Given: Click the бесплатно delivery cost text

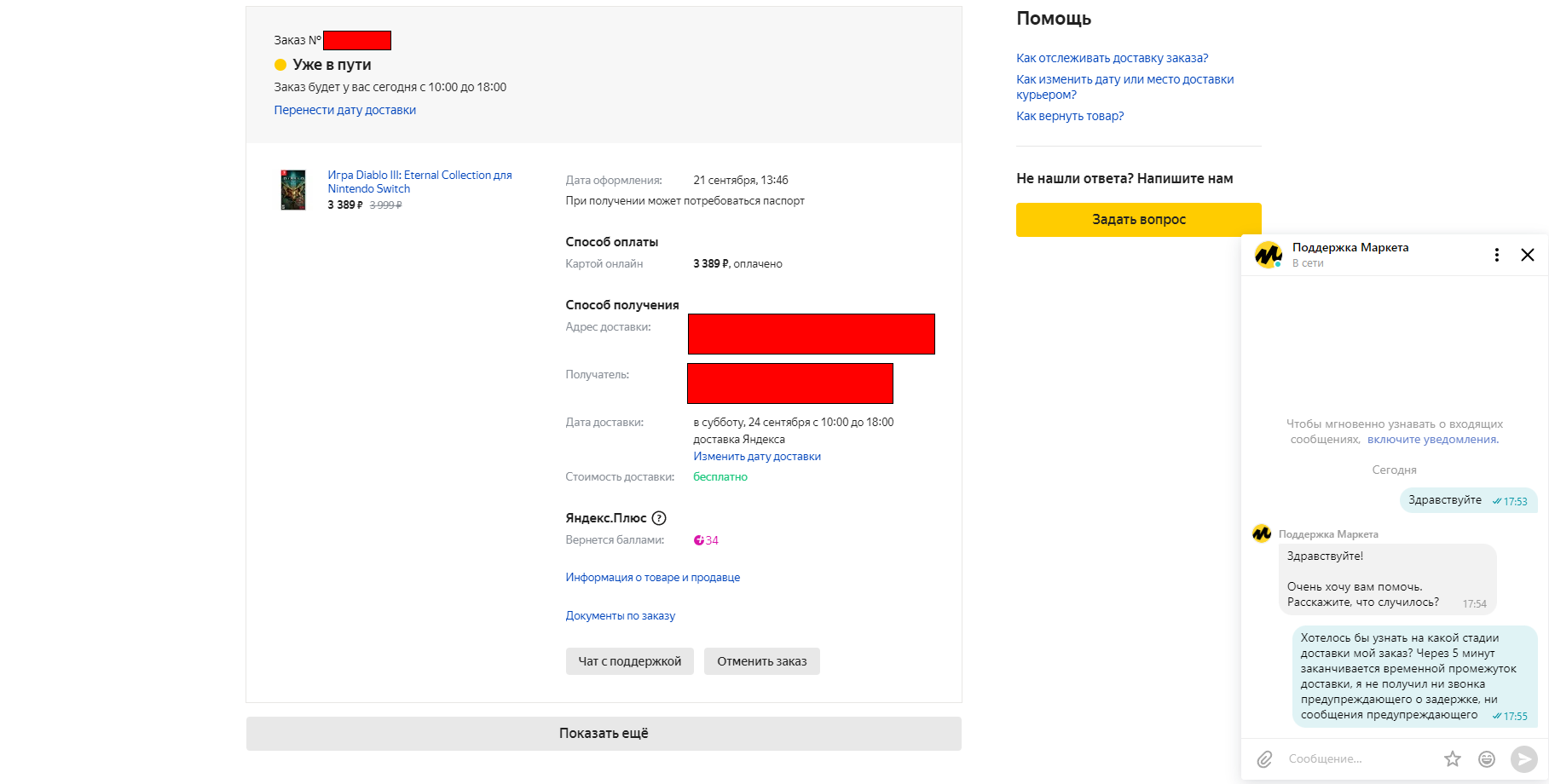Looking at the screenshot, I should (x=720, y=477).
